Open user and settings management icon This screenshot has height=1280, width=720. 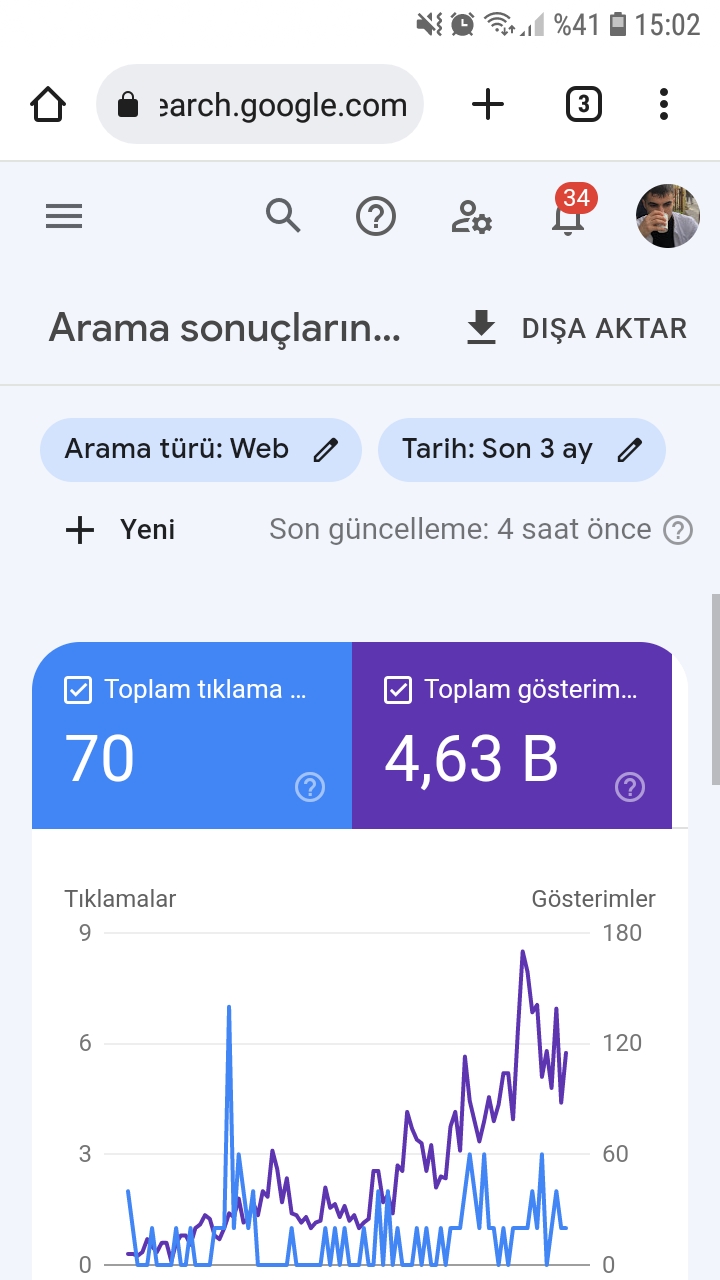pyautogui.click(x=471, y=216)
